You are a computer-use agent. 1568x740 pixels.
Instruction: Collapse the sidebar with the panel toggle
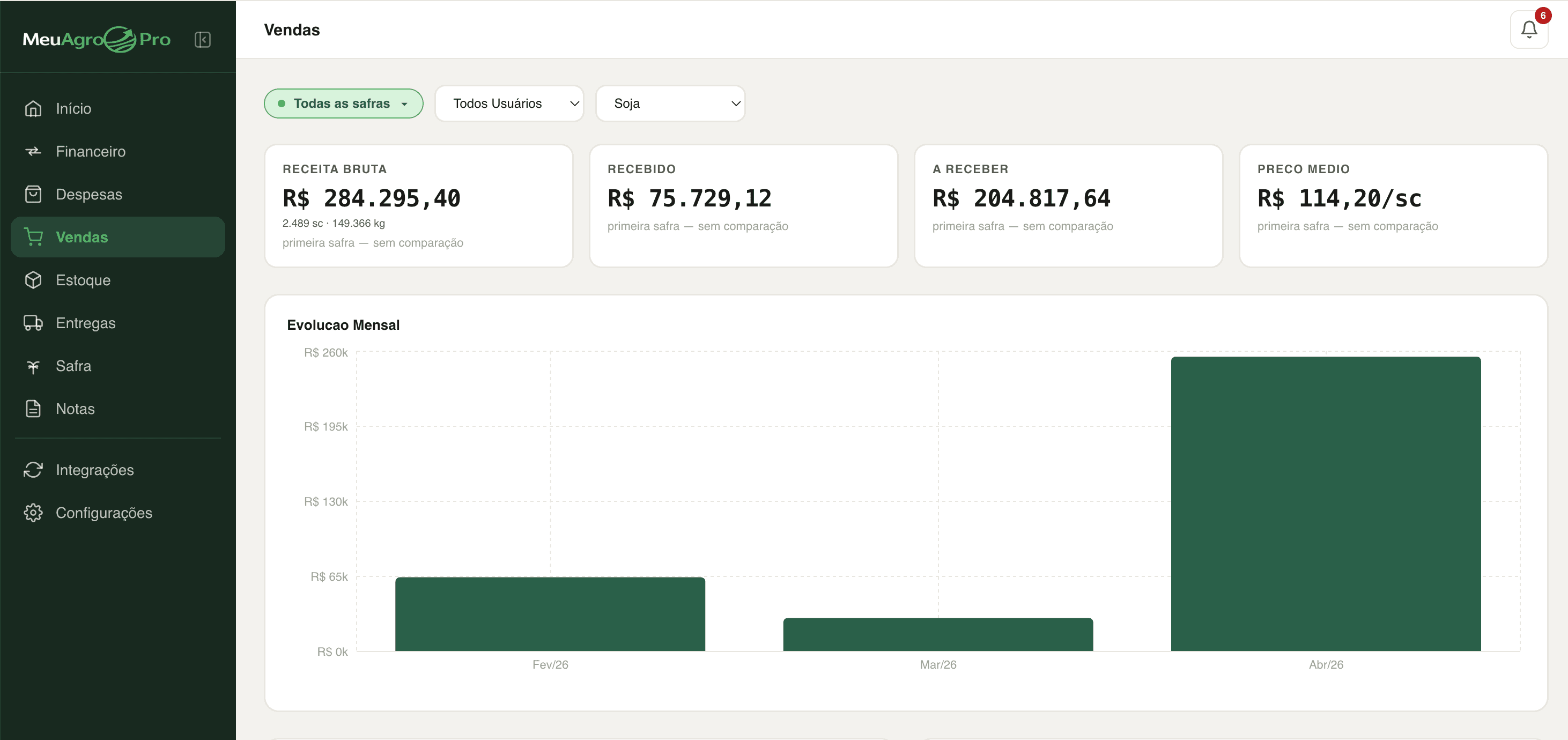pyautogui.click(x=203, y=40)
